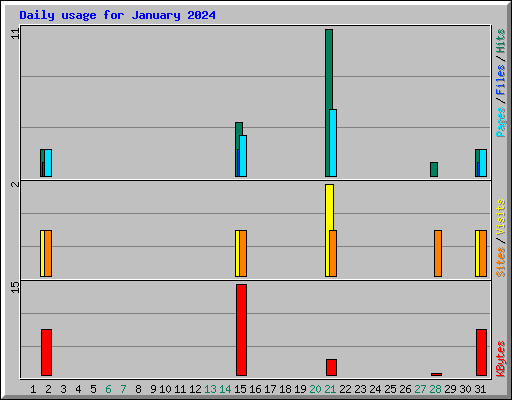The width and height of the screenshot is (512, 400).
Task: Select the yellow Visits bar for day 15
Action: point(237,253)
